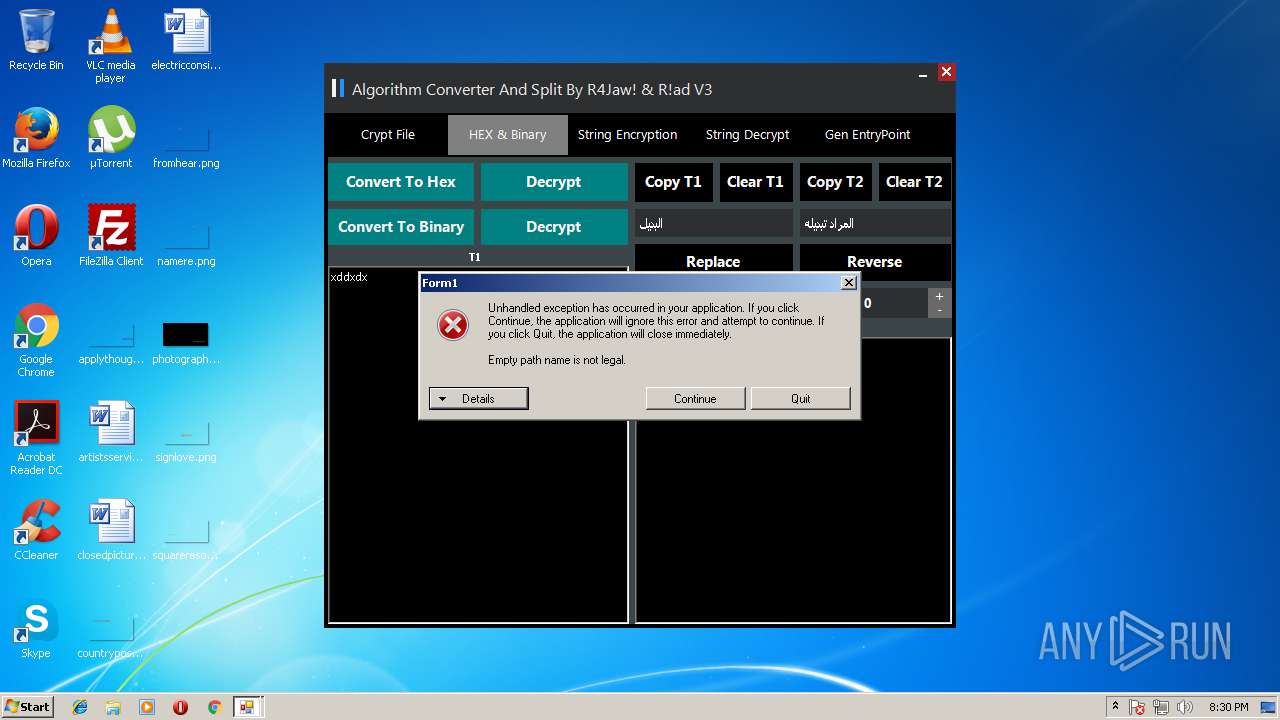1280x720 pixels.
Task: Select the squarereso file icon
Action: tap(186, 538)
